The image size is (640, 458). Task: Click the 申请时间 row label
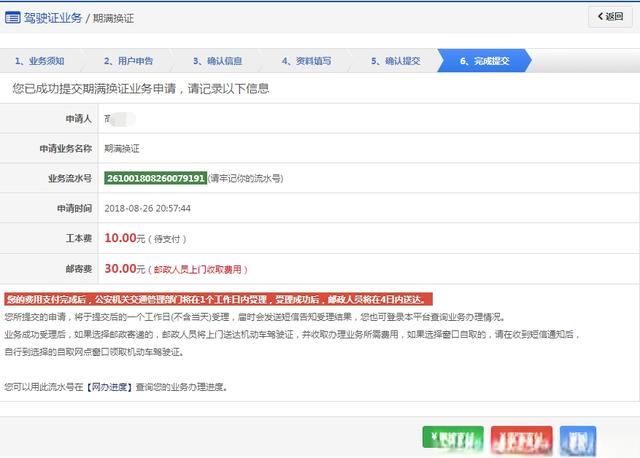tap(74, 209)
